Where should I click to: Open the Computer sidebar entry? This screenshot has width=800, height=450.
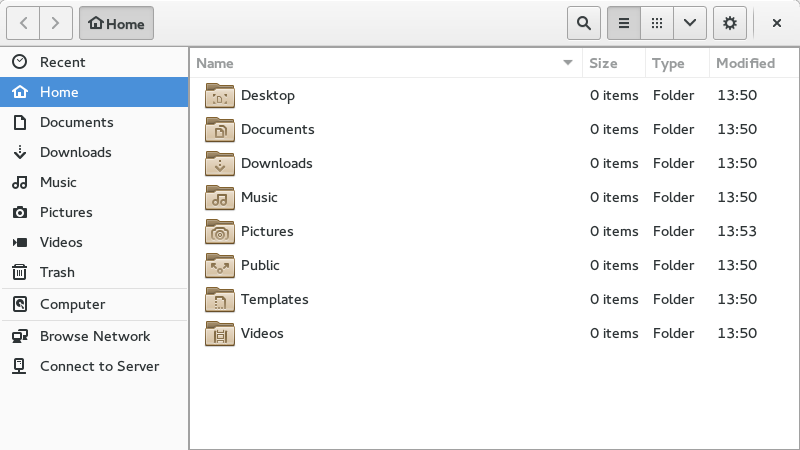click(94, 304)
